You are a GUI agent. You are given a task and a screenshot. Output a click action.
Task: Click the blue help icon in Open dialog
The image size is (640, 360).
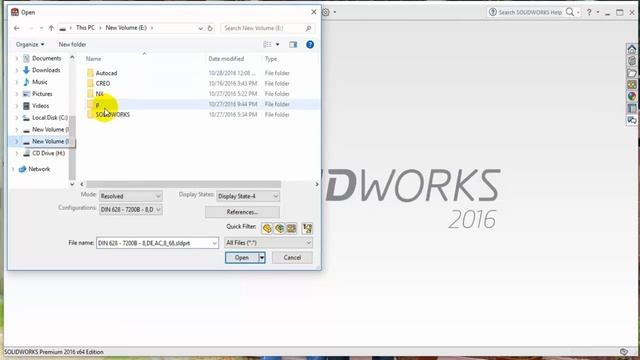(310, 44)
